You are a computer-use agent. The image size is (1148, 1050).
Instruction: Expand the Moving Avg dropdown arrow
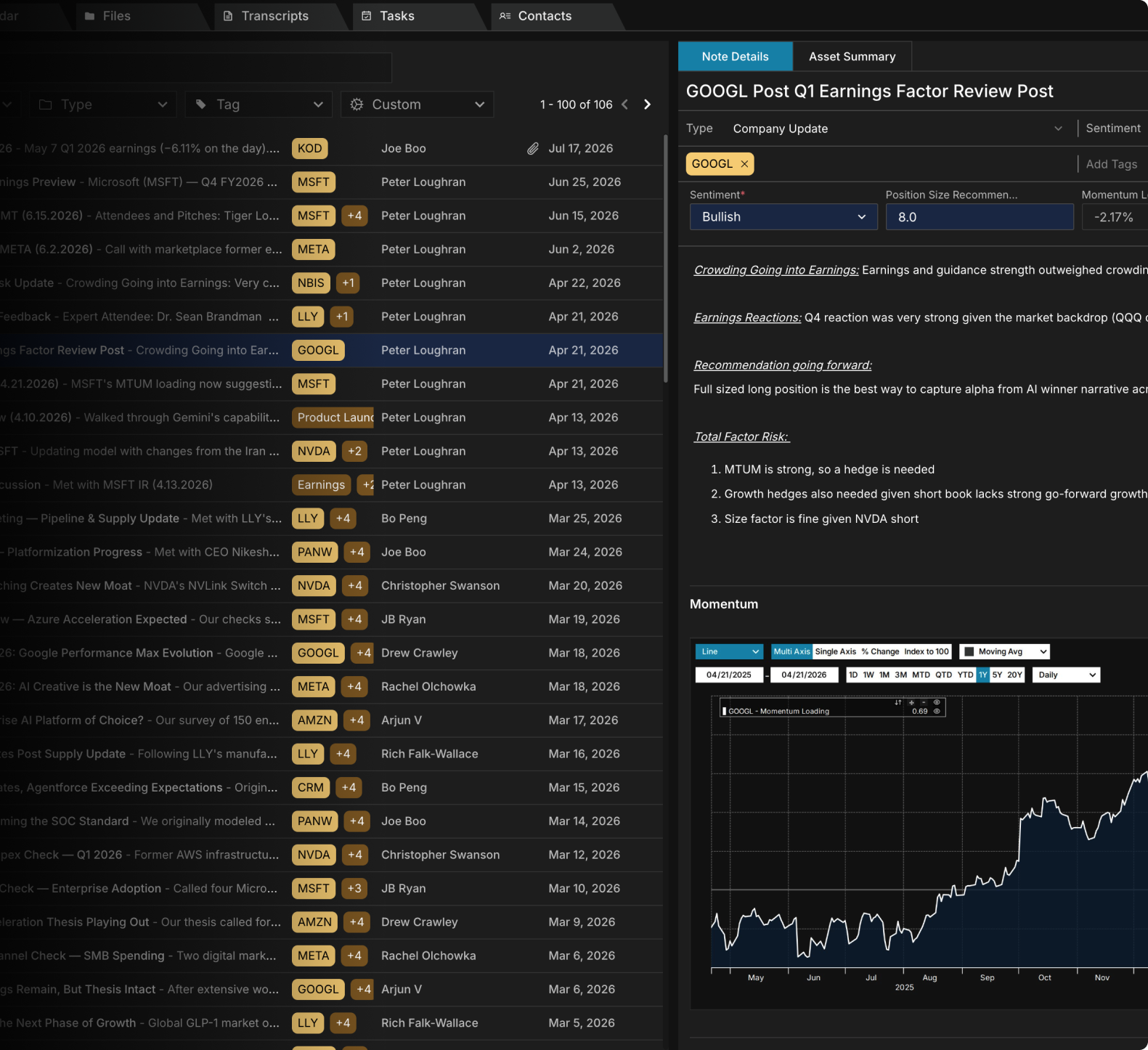(x=1043, y=651)
